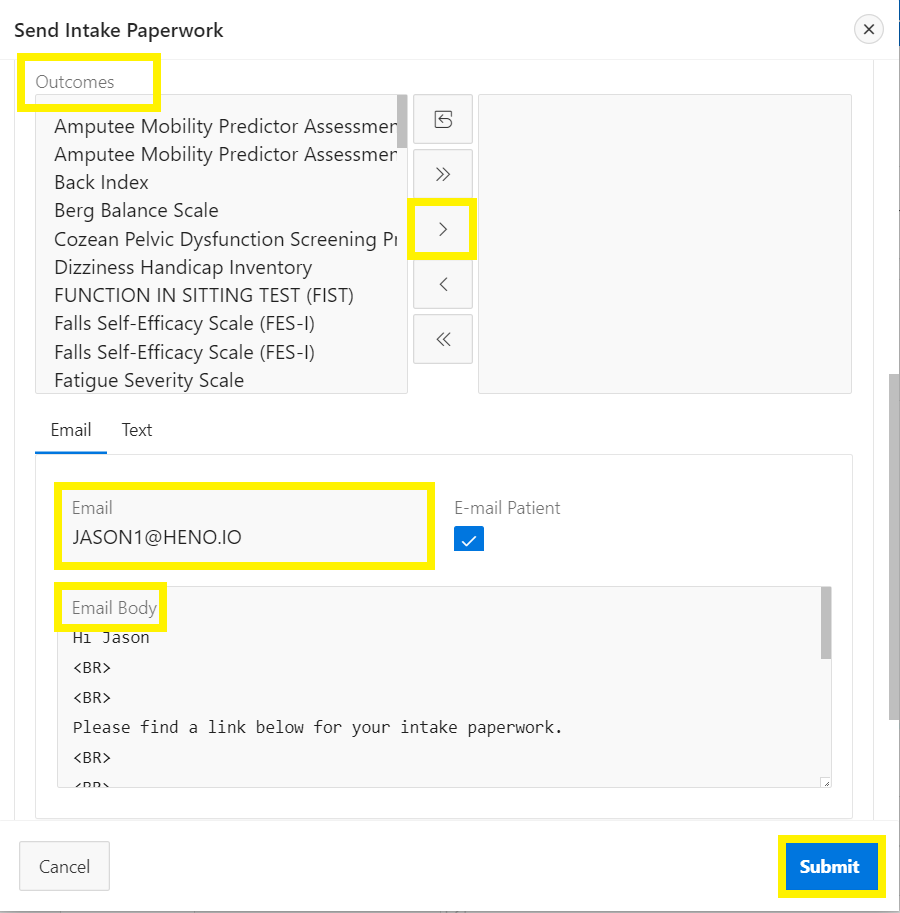The image size is (900, 913).
Task: Select the Fatigue Severity Scale outcome
Action: point(148,380)
